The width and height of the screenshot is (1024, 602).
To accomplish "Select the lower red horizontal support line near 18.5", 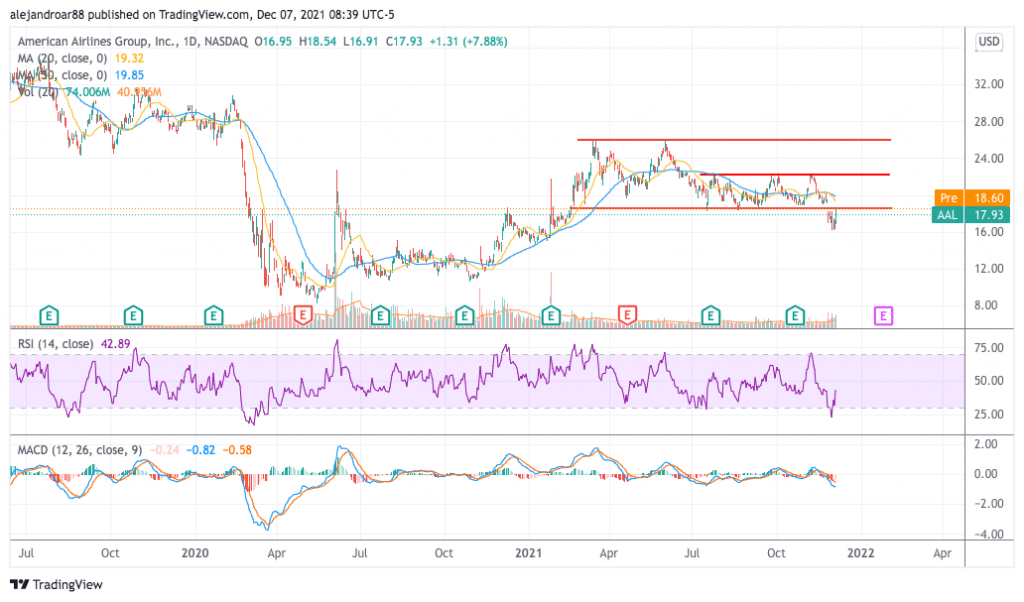I will (x=731, y=208).
